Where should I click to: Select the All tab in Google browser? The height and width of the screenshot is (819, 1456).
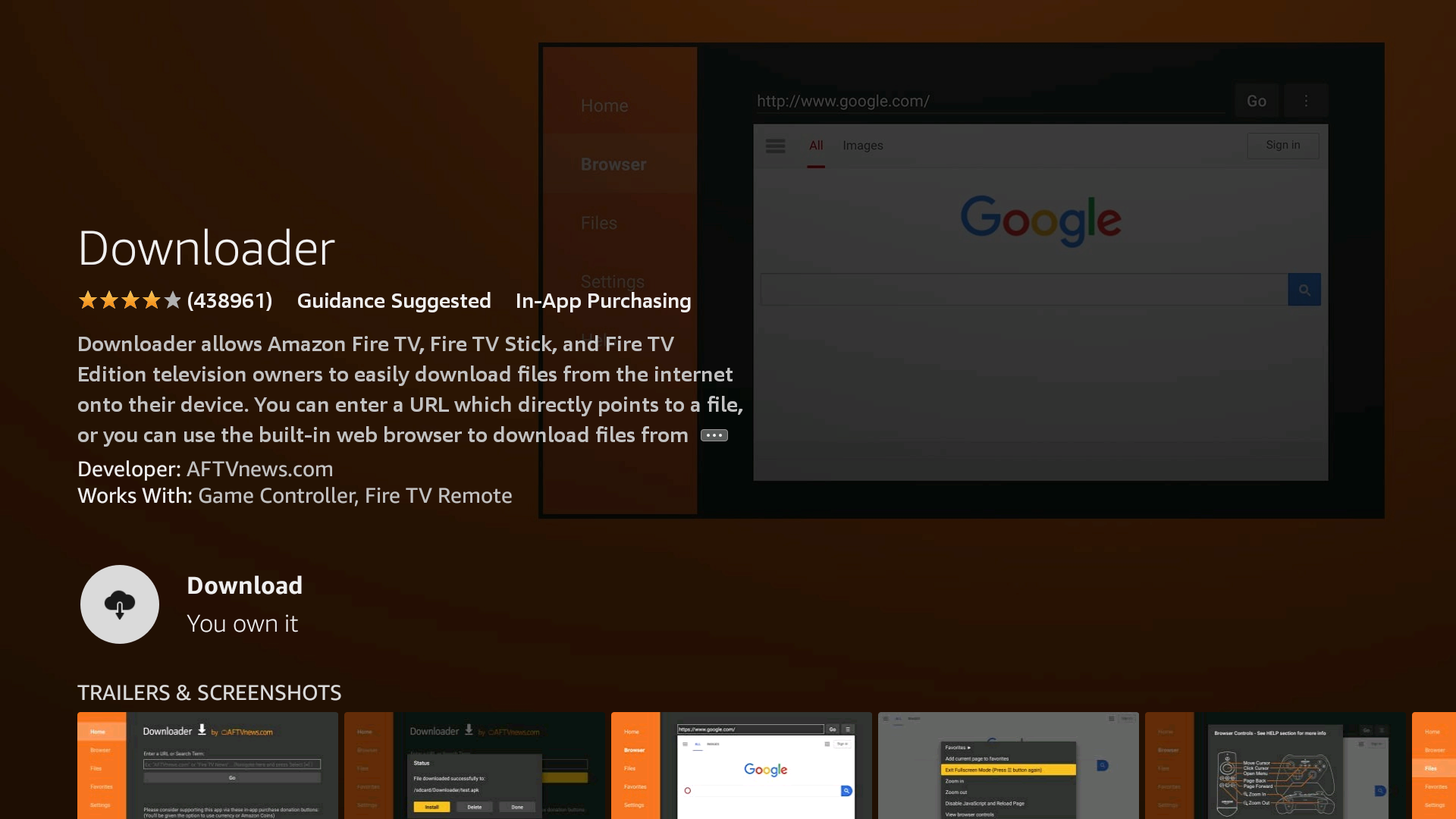(815, 145)
